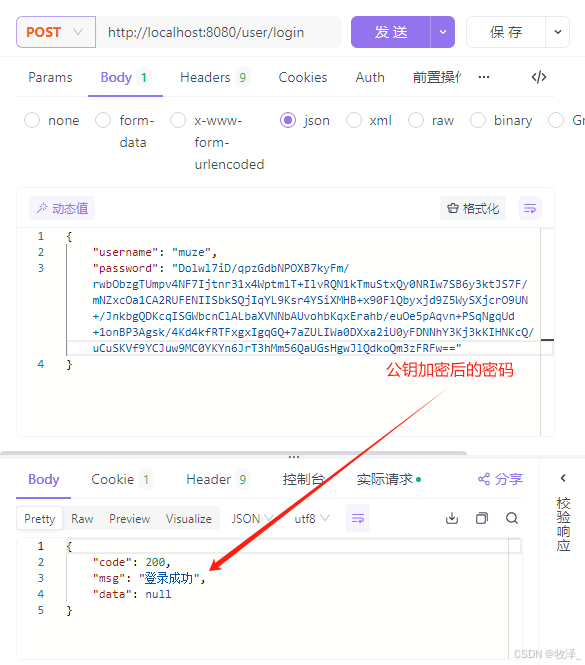Click the request/response pane divider handle

294,457
